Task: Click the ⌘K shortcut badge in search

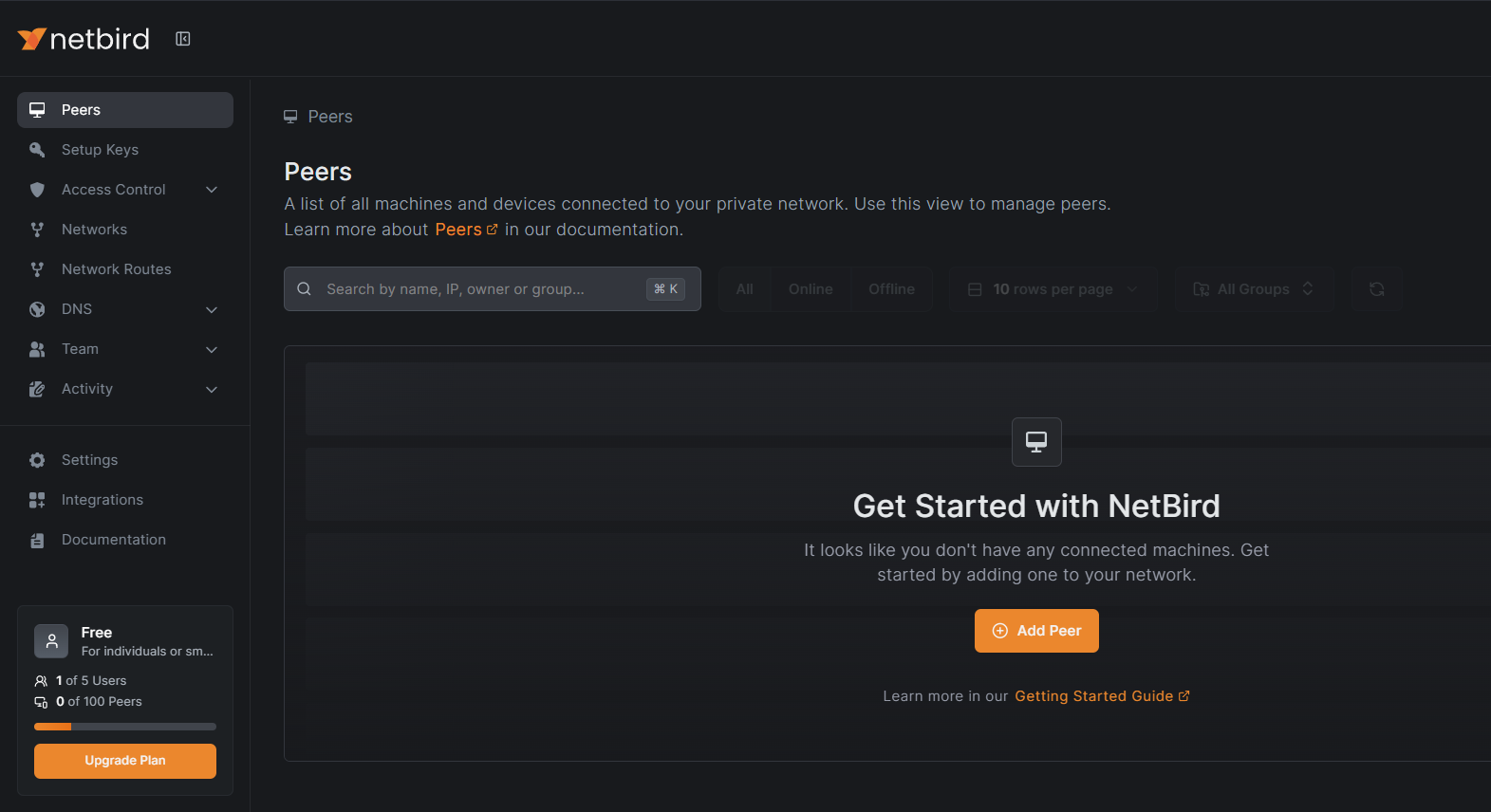Action: (x=666, y=289)
